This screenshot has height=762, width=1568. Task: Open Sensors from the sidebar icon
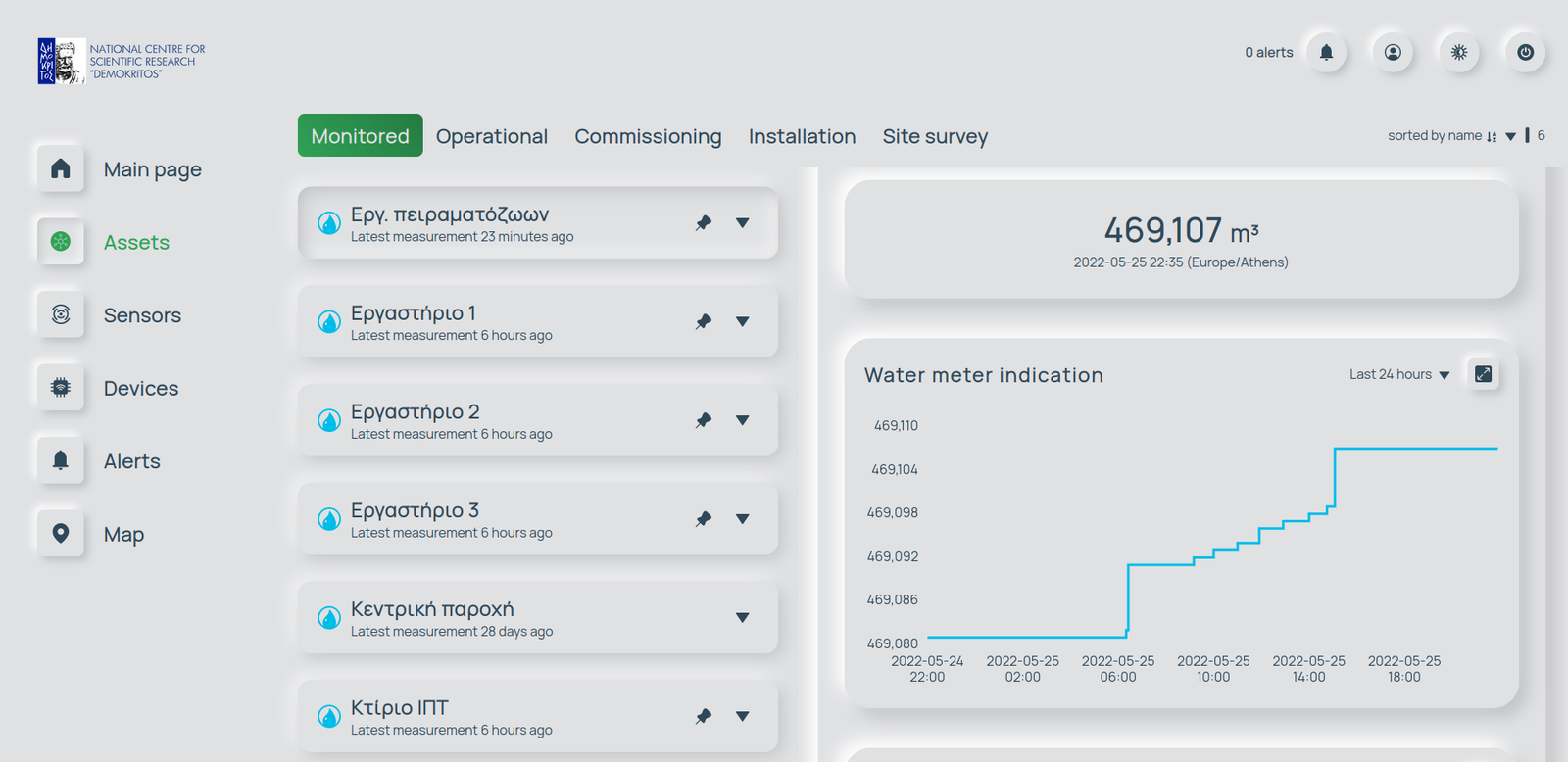tap(61, 314)
